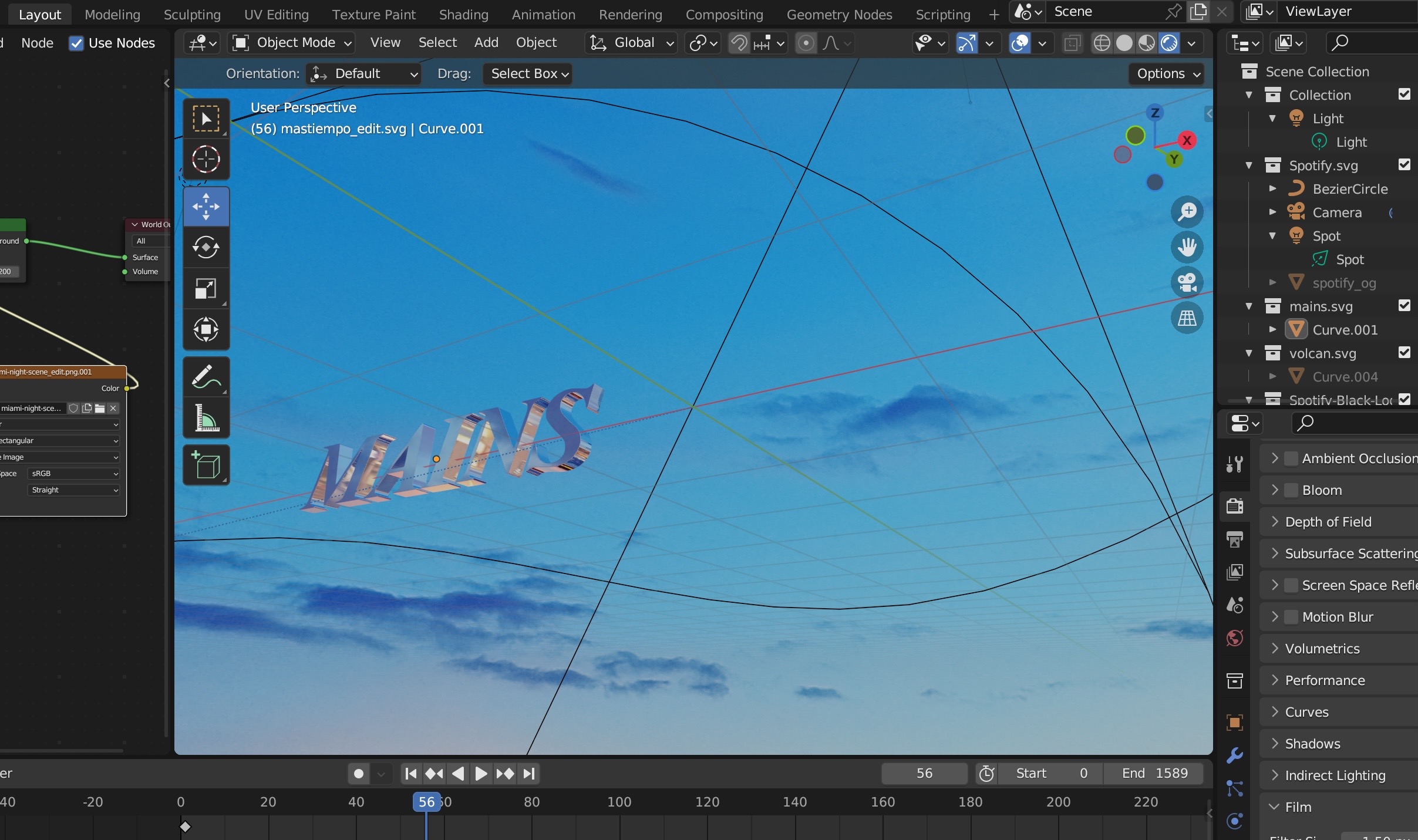1418x840 pixels.
Task: Select the Rotate tool in toolbar
Action: [206, 248]
